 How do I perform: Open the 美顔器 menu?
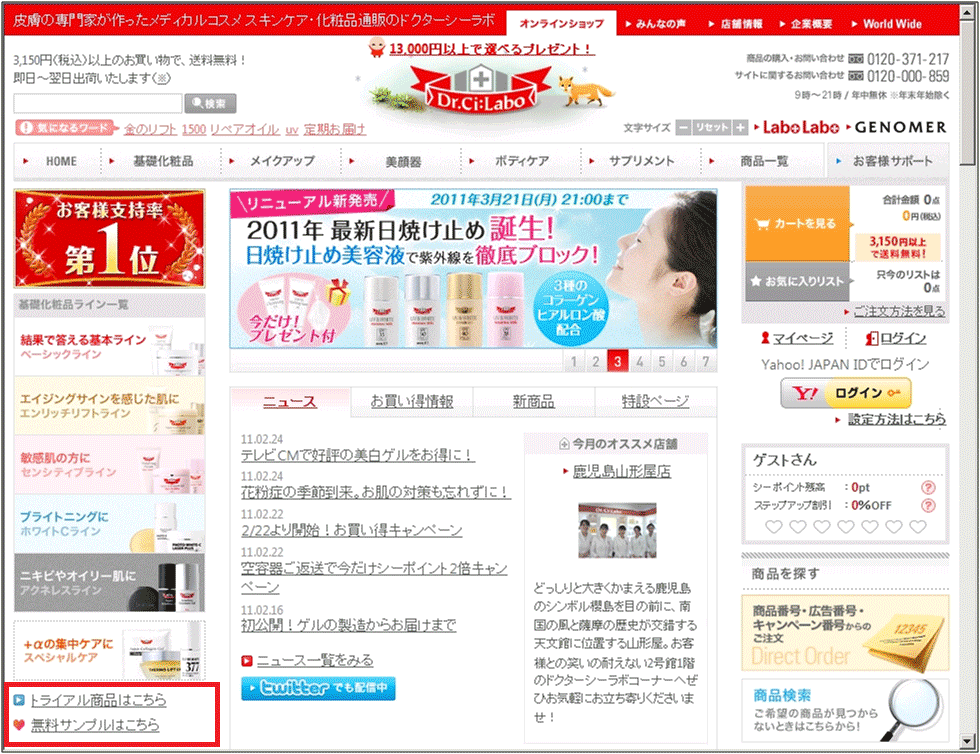401,161
